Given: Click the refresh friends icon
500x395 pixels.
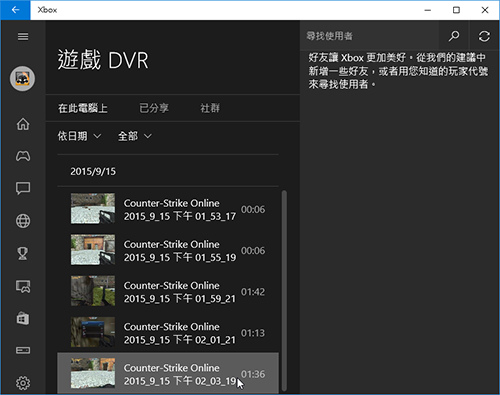Looking at the screenshot, I should 484,36.
